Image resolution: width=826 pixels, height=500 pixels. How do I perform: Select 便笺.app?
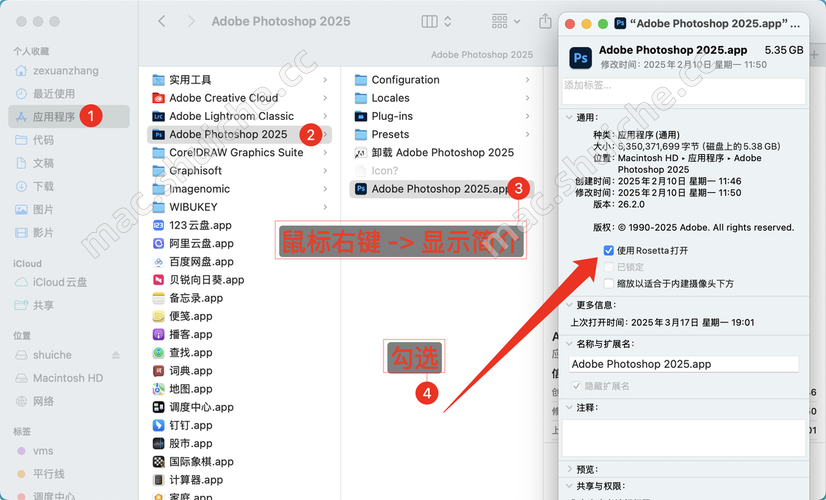[239, 316]
